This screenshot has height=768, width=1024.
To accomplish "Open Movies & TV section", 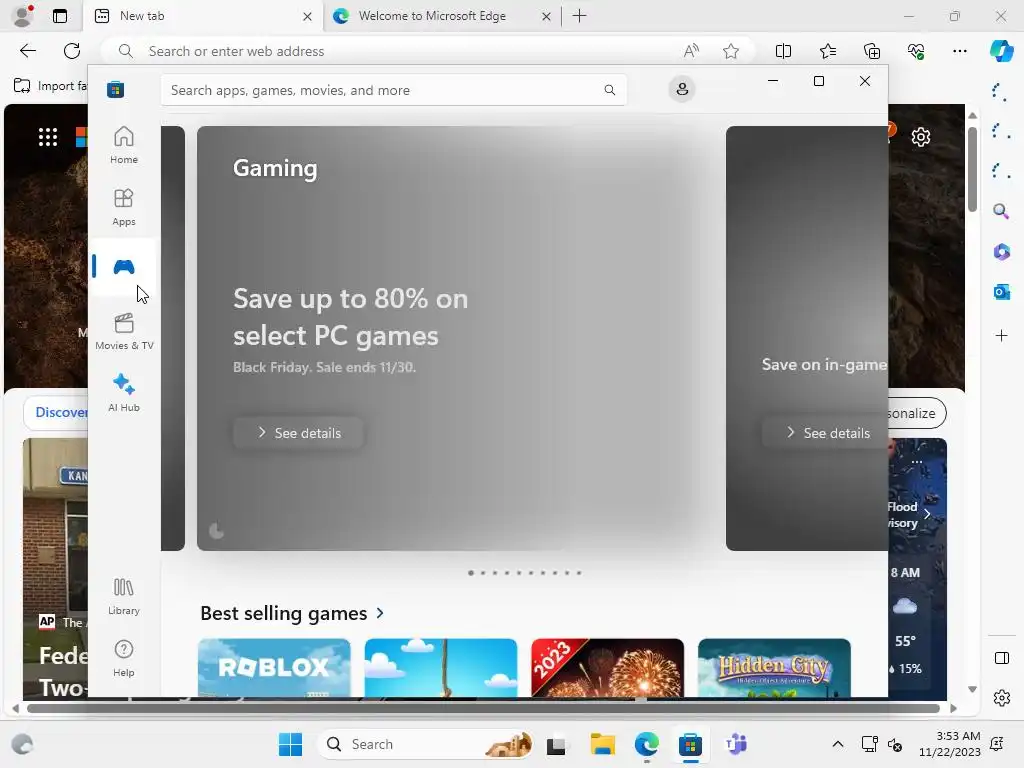I will pos(123,331).
